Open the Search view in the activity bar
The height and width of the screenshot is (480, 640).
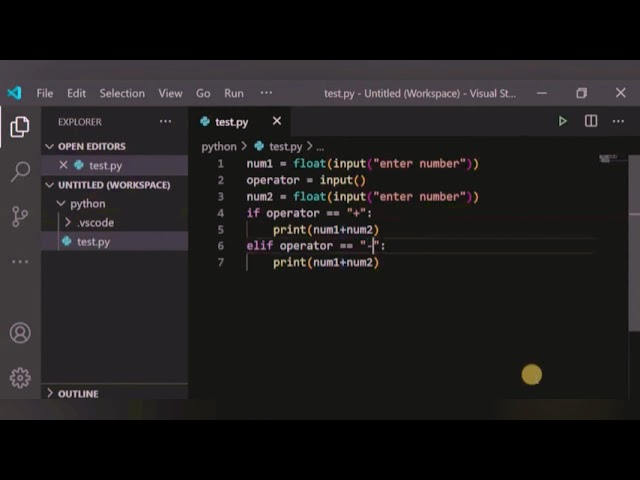(20, 171)
